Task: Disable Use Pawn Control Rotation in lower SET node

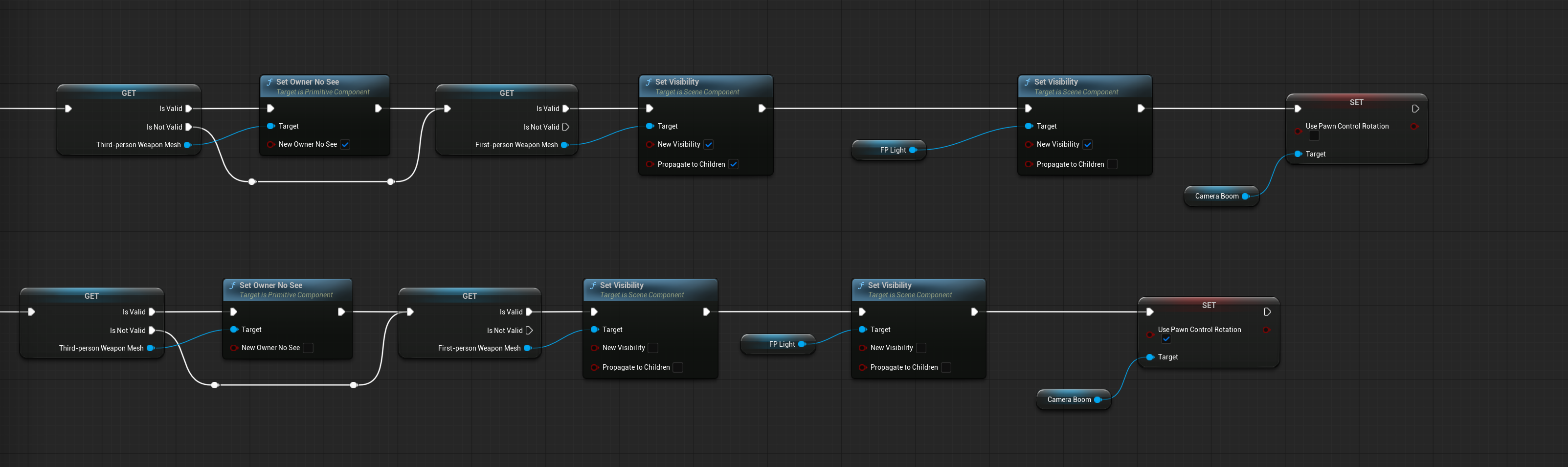Action: pos(1166,339)
